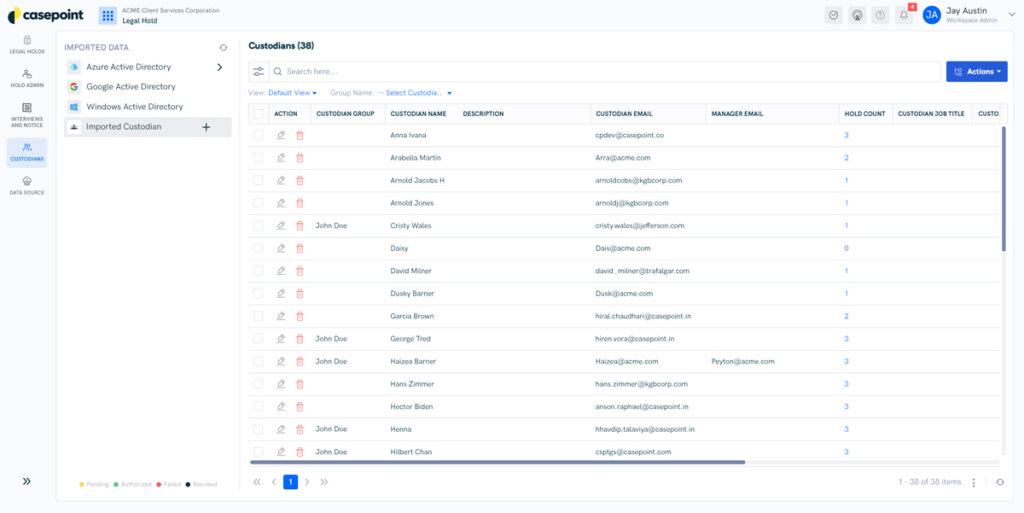Image resolution: width=1024 pixels, height=513 pixels.
Task: Go to the next page arrow
Action: 307,482
